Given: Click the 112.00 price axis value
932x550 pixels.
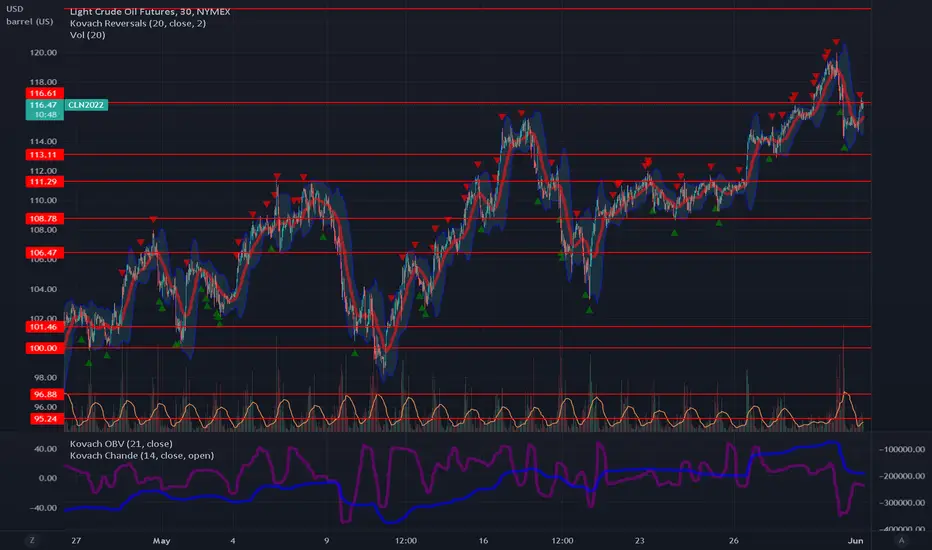Looking at the screenshot, I should click(43, 171).
